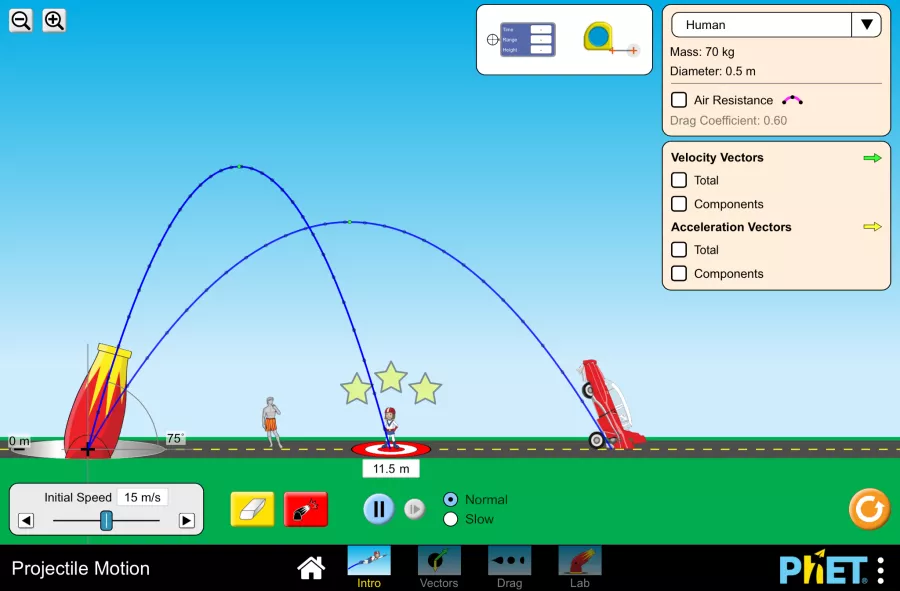Image resolution: width=900 pixels, height=591 pixels.
Task: Open the Human projectile dropdown
Action: (x=776, y=25)
